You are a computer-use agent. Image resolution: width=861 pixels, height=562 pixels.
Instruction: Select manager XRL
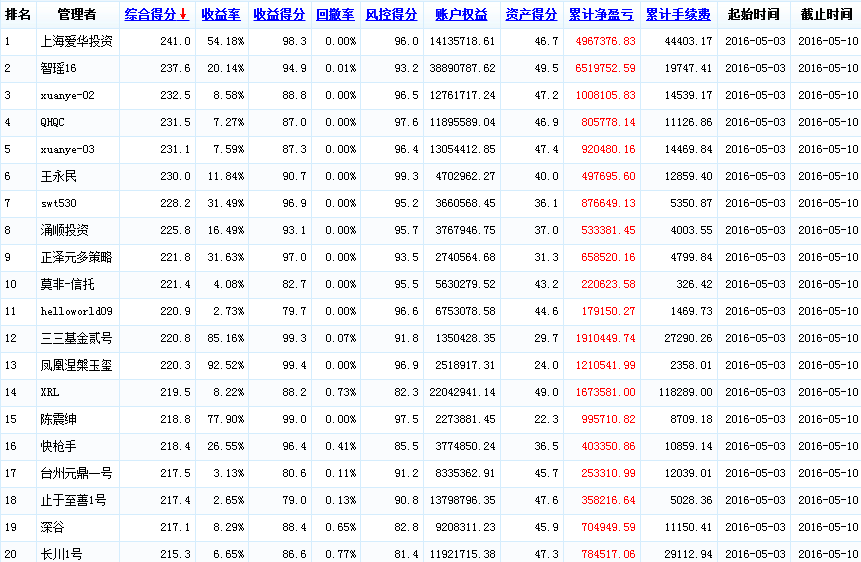pos(49,392)
